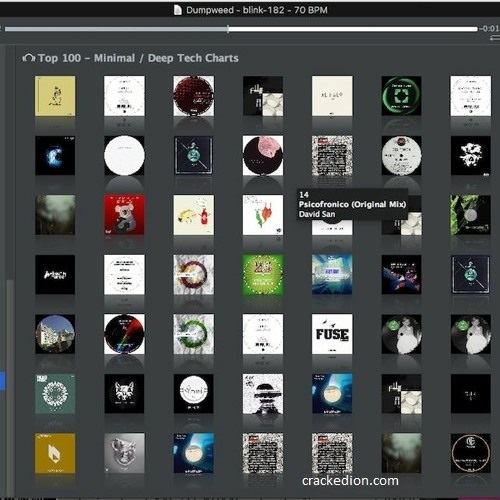
Task: Click the 'David San' artist name in tooltip
Action: tap(317, 214)
